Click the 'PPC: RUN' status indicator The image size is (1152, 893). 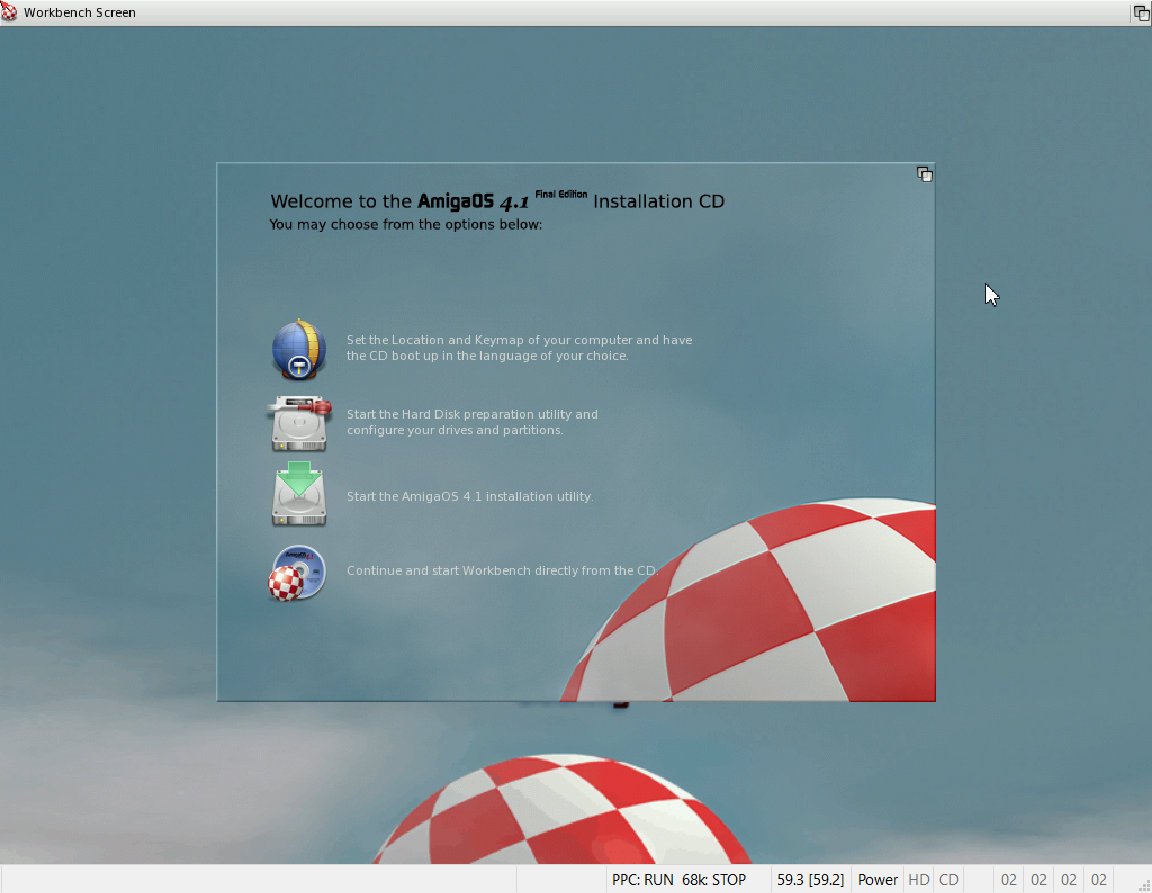coord(643,880)
